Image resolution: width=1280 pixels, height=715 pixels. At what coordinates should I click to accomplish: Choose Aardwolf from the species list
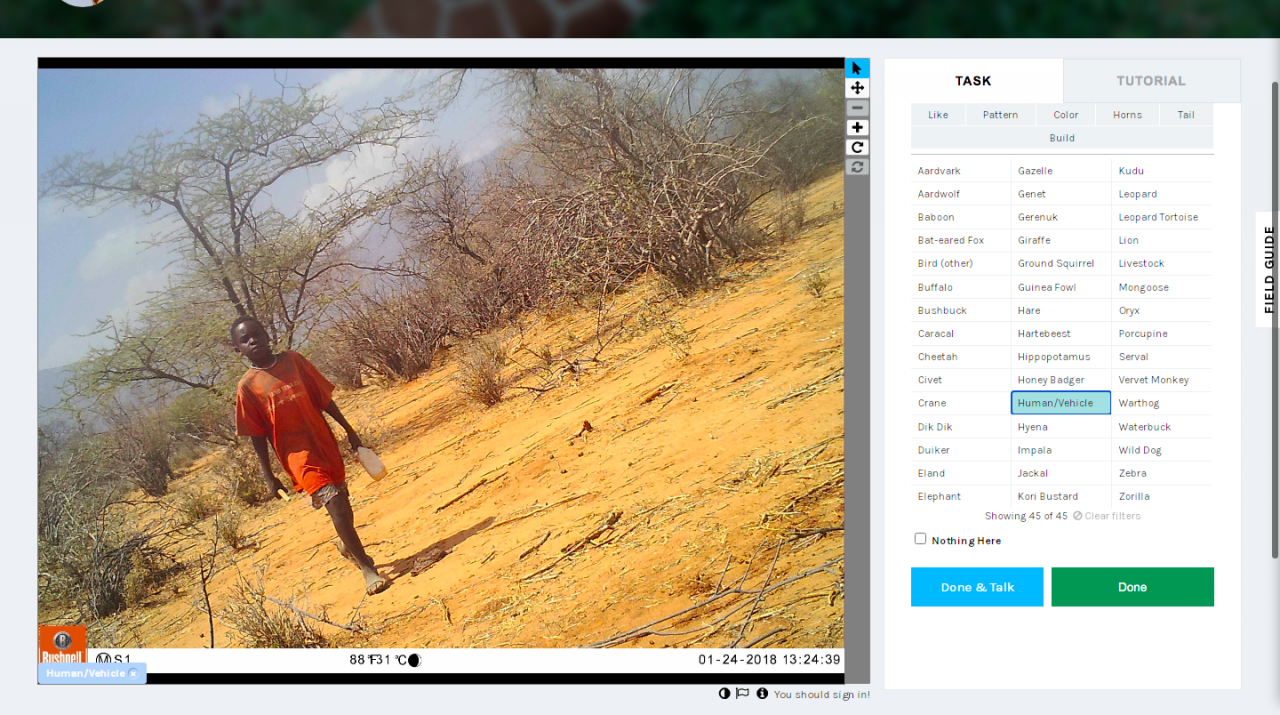(961, 194)
